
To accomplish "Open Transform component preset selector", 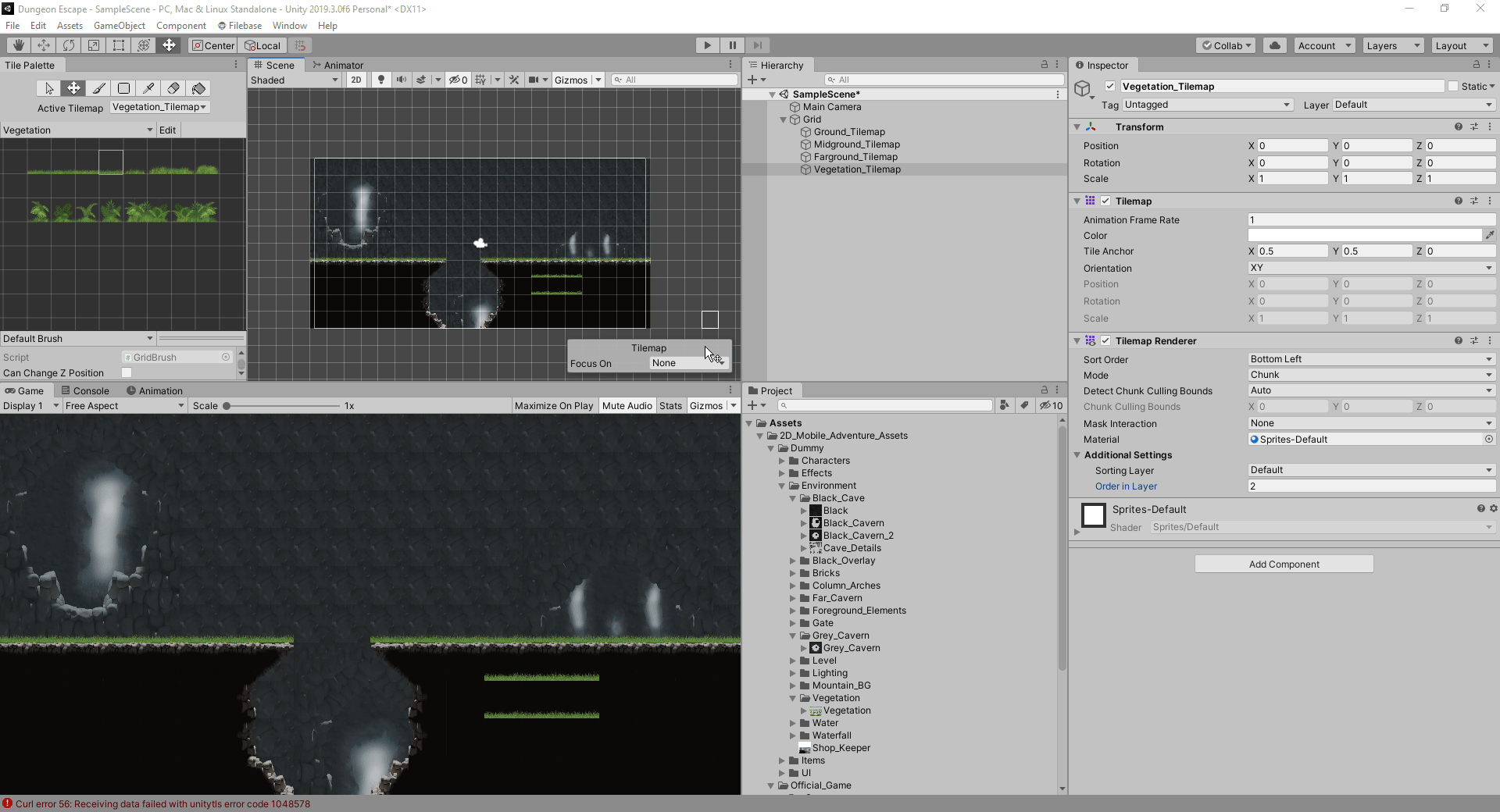I will (1474, 126).
